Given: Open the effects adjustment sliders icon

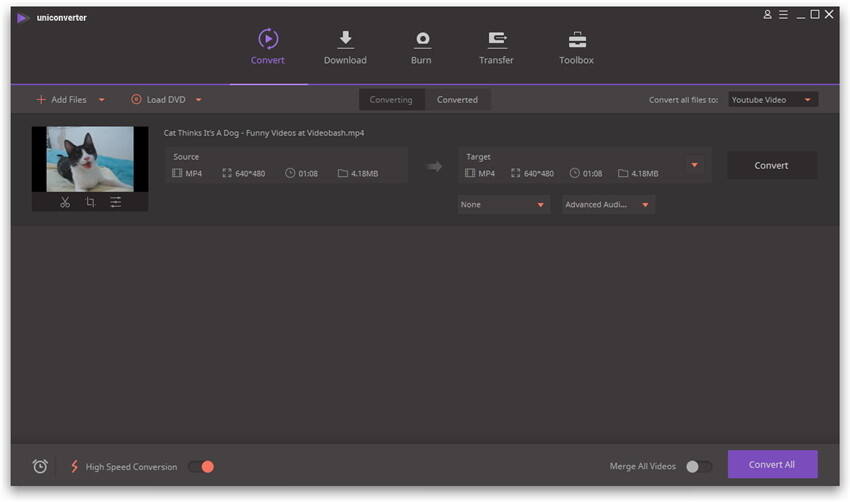Looking at the screenshot, I should click(115, 202).
